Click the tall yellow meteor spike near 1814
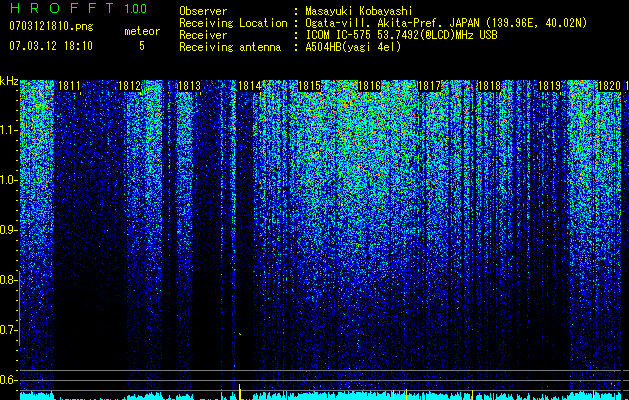This screenshot has height=400, width=629. [x=239, y=391]
